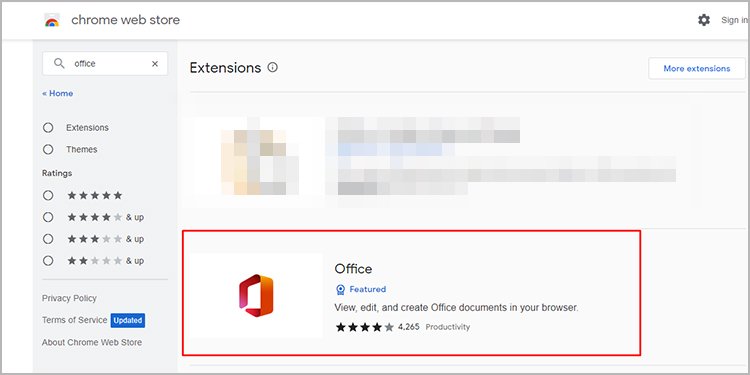Open settings gear icon in header
The width and height of the screenshot is (750, 375).
[704, 20]
